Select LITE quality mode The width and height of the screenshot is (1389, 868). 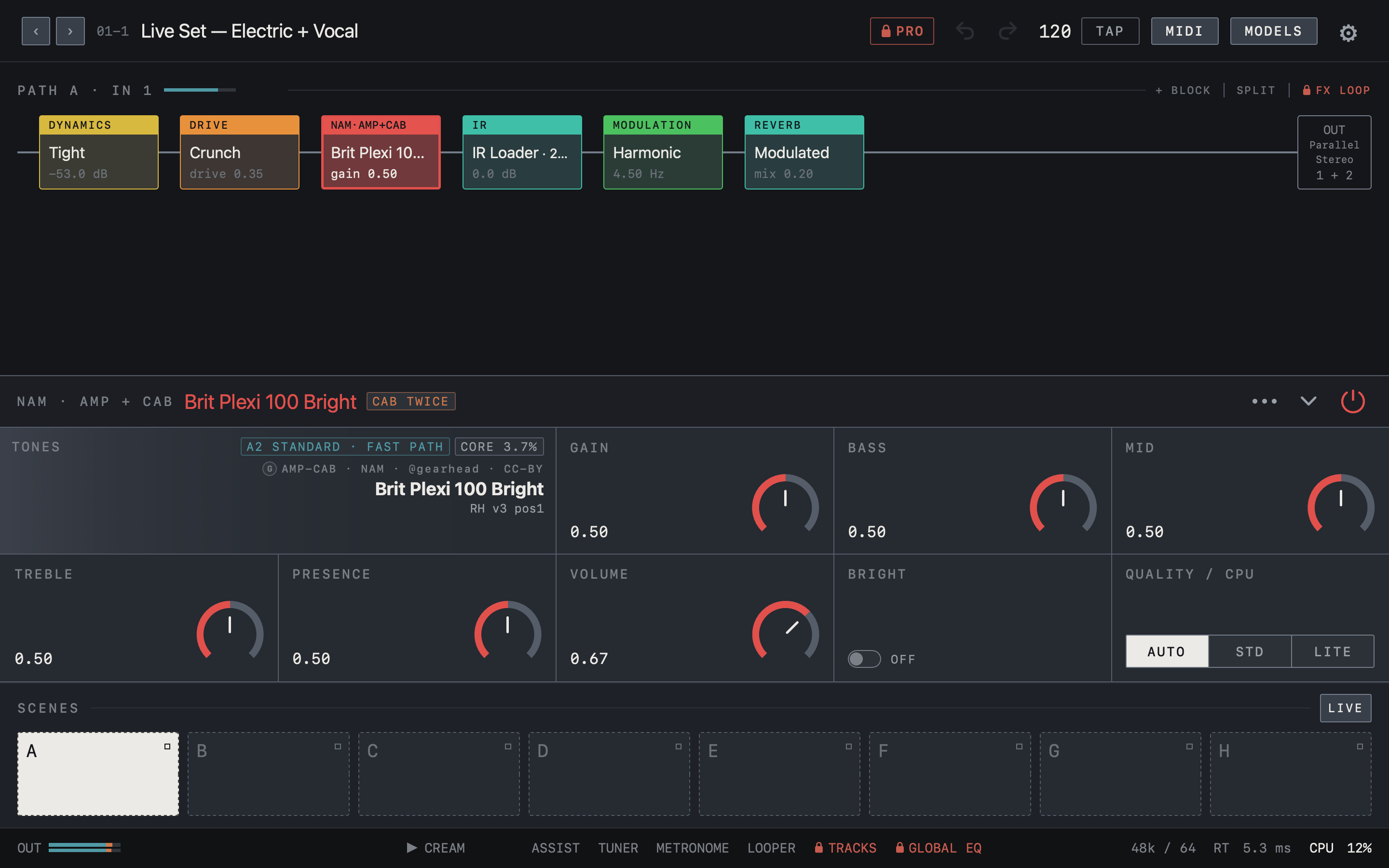(x=1332, y=651)
